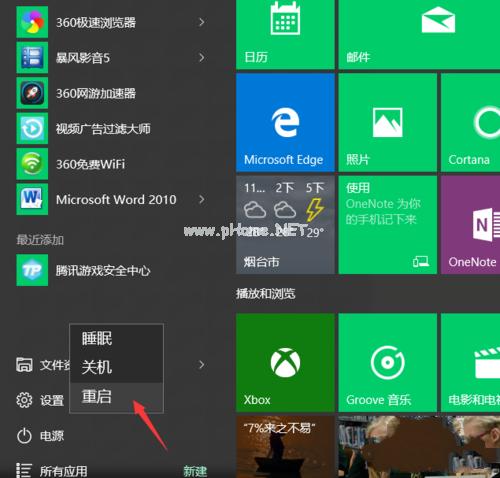Select 睡眠 from the power menu
This screenshot has width=500, height=478.
point(116,339)
